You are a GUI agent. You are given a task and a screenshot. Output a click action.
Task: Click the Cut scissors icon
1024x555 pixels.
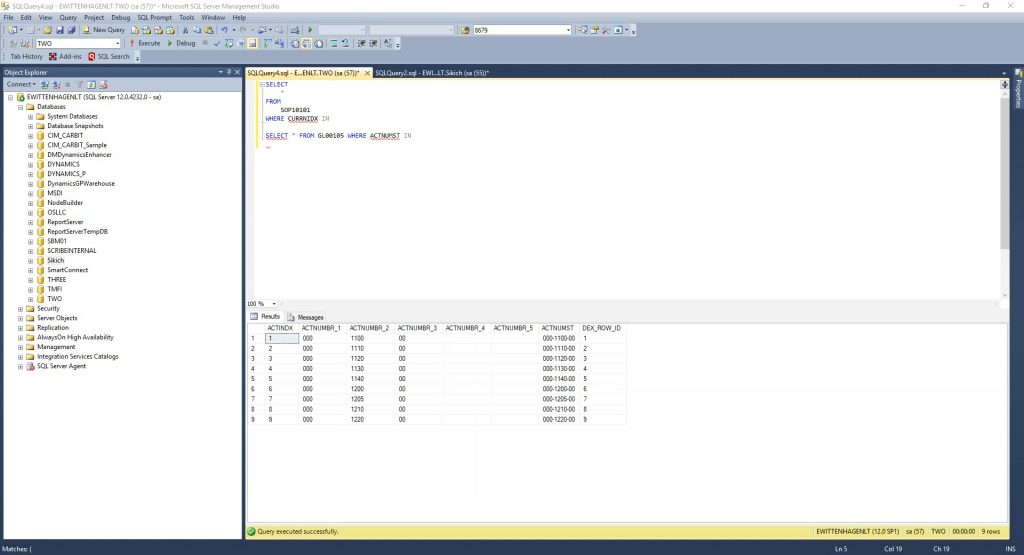click(185, 30)
